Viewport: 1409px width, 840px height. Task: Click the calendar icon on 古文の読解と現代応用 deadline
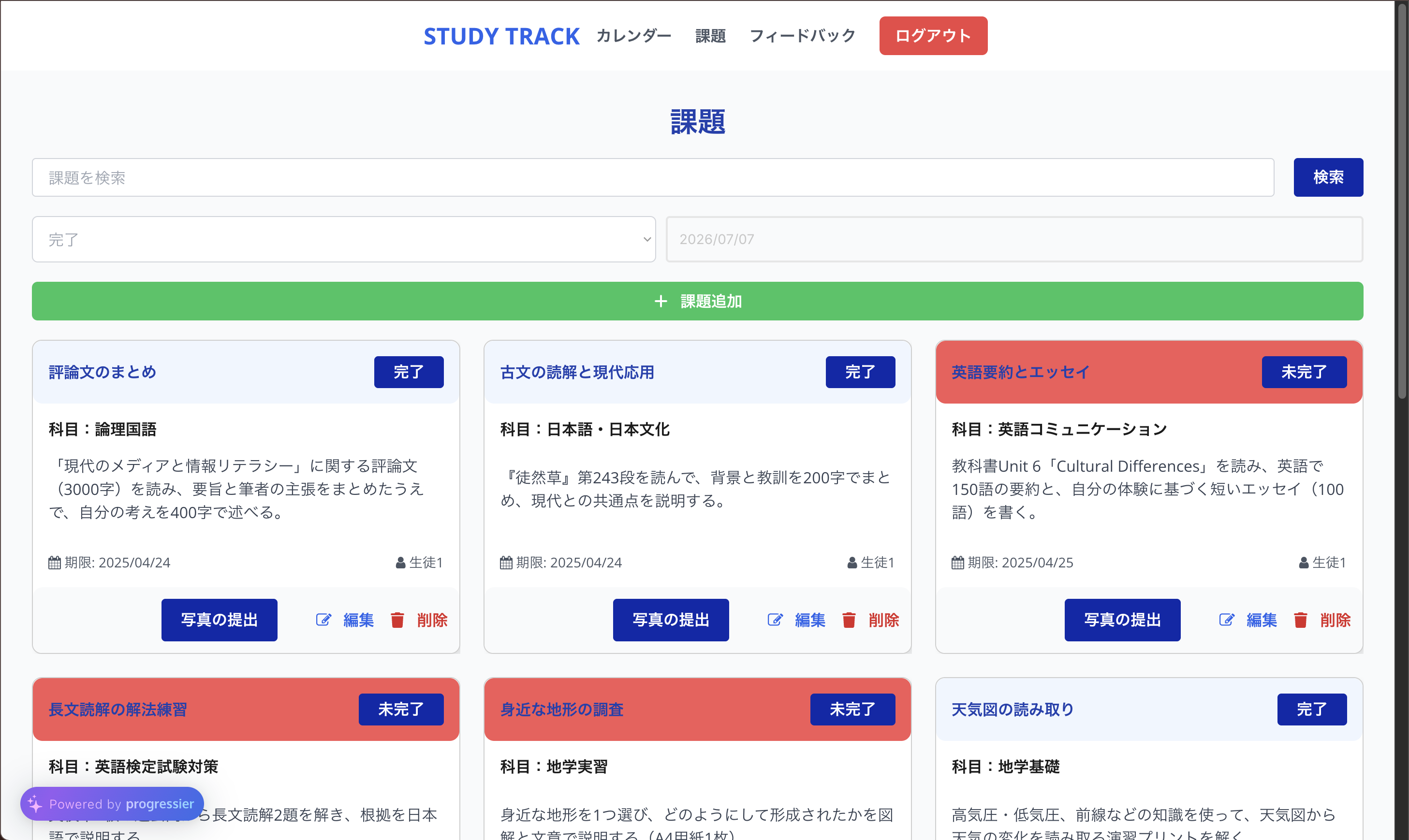(x=506, y=563)
